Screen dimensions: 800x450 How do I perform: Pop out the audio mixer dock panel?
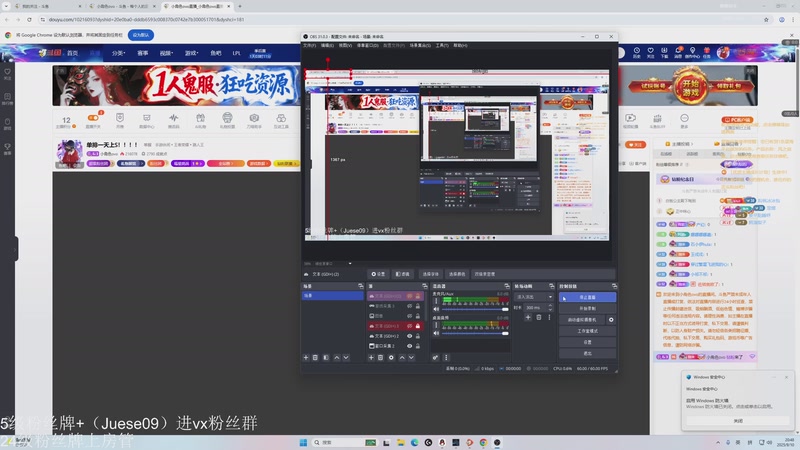click(507, 286)
